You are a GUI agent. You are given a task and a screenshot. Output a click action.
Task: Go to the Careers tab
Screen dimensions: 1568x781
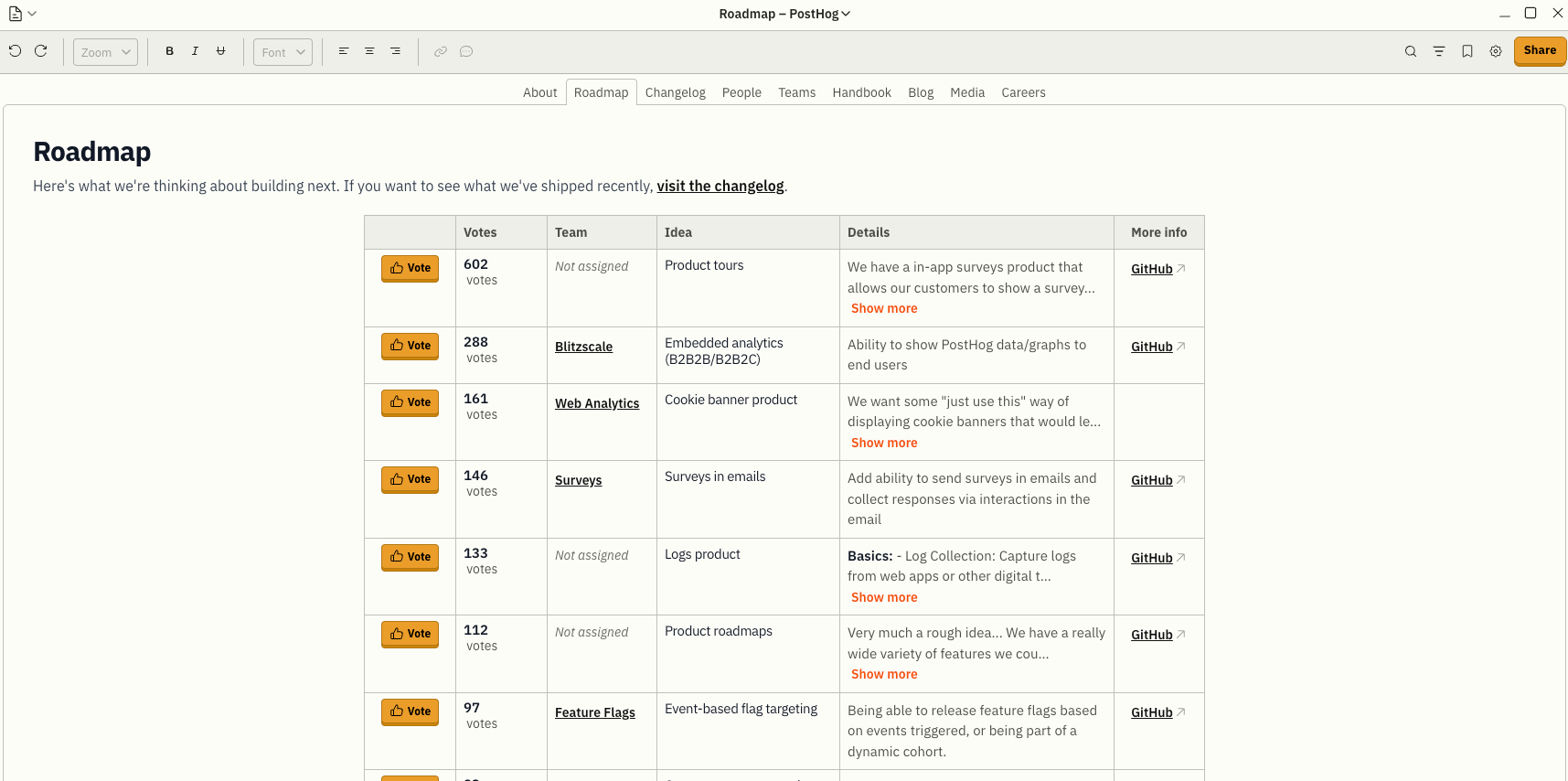pos(1023,92)
